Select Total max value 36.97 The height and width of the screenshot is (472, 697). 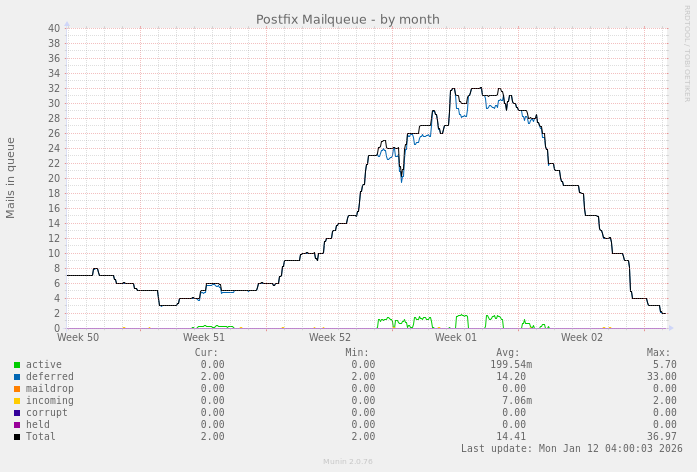tap(662, 436)
